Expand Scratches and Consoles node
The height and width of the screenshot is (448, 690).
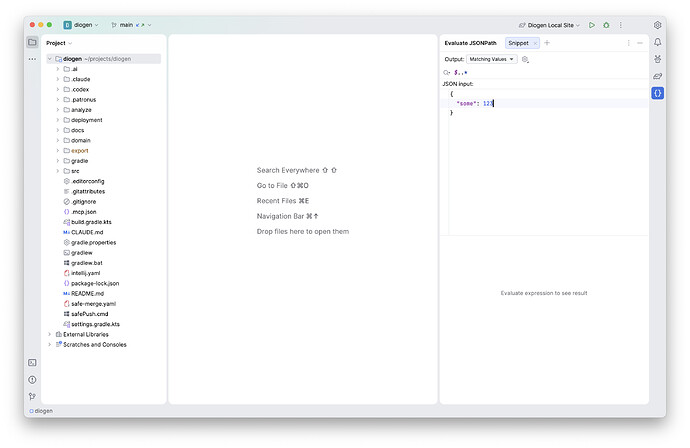(50, 345)
